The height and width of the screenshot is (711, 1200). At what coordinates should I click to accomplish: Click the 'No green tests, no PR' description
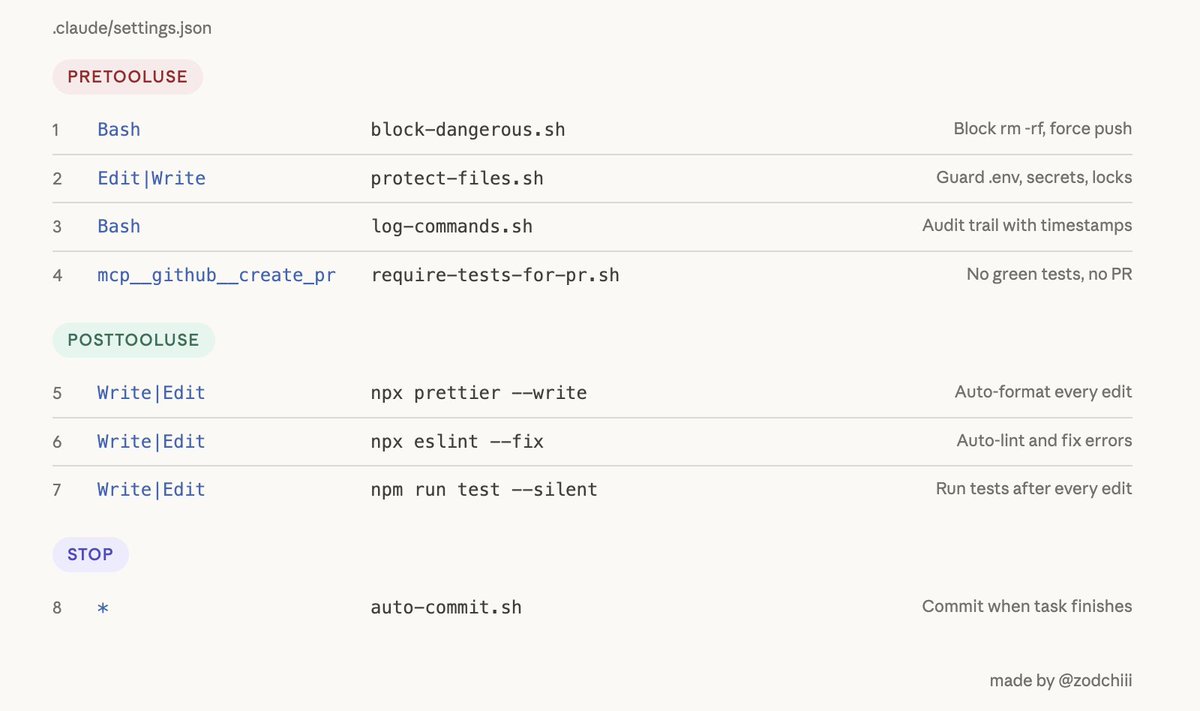click(x=1049, y=274)
